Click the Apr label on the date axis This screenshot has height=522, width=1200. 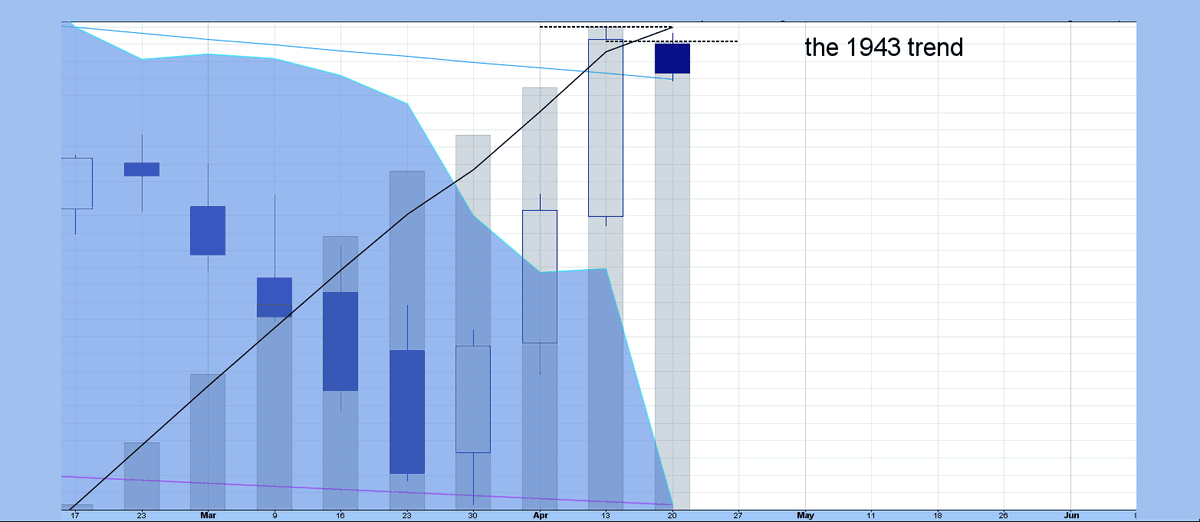tap(540, 515)
